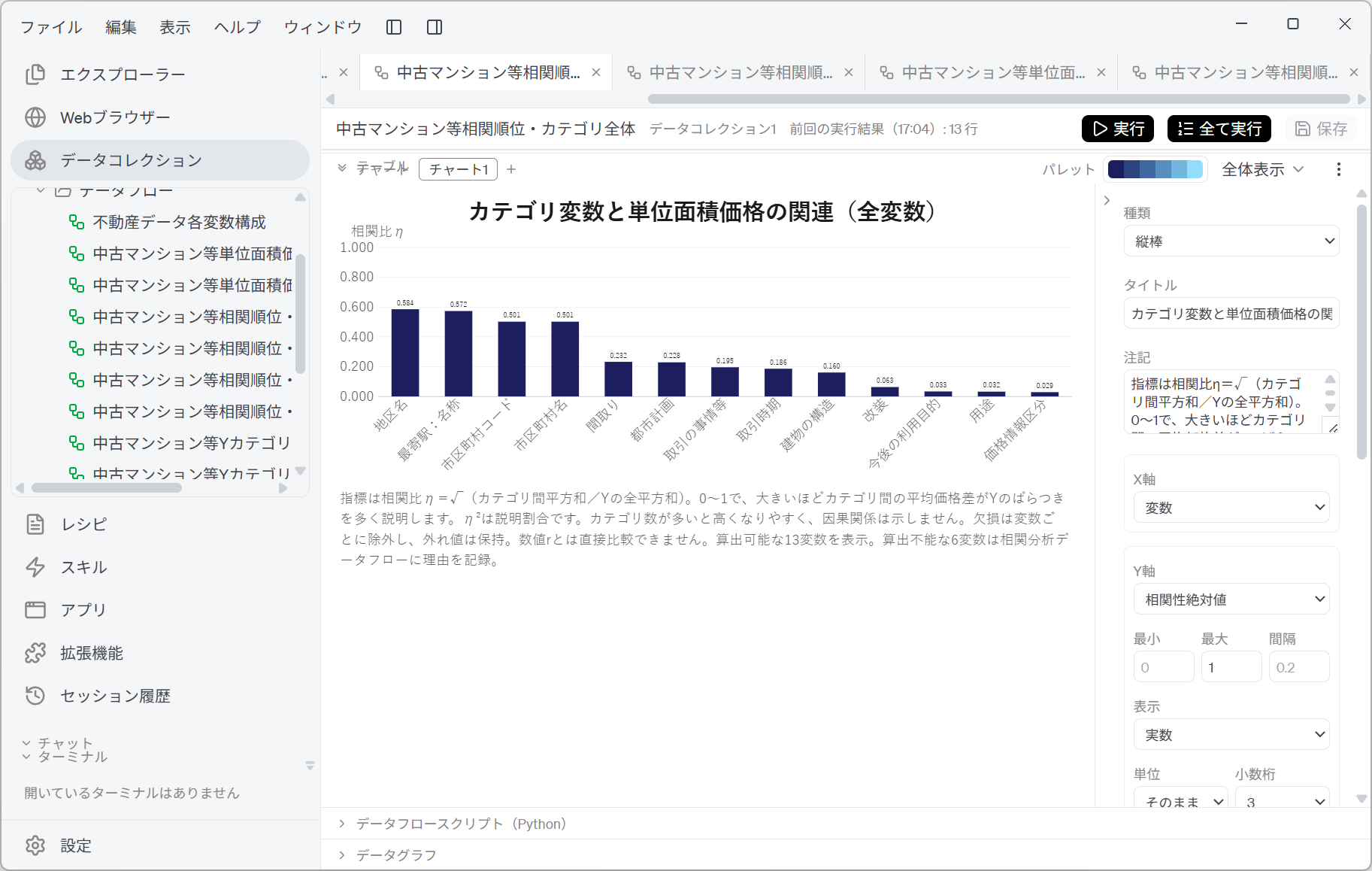Open the アプリ sidebar icon

point(35,610)
